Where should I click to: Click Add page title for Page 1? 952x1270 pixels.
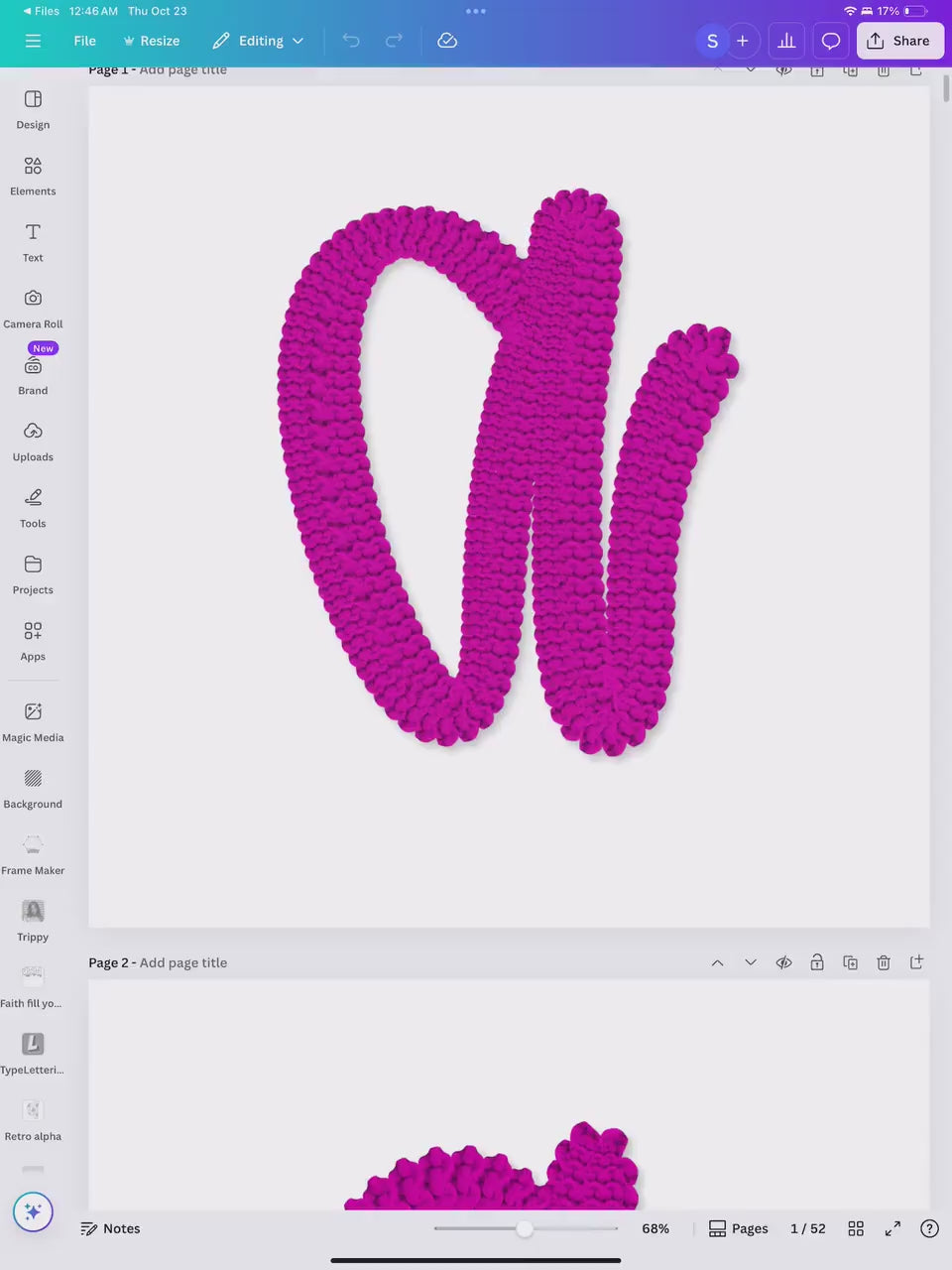pyautogui.click(x=183, y=69)
